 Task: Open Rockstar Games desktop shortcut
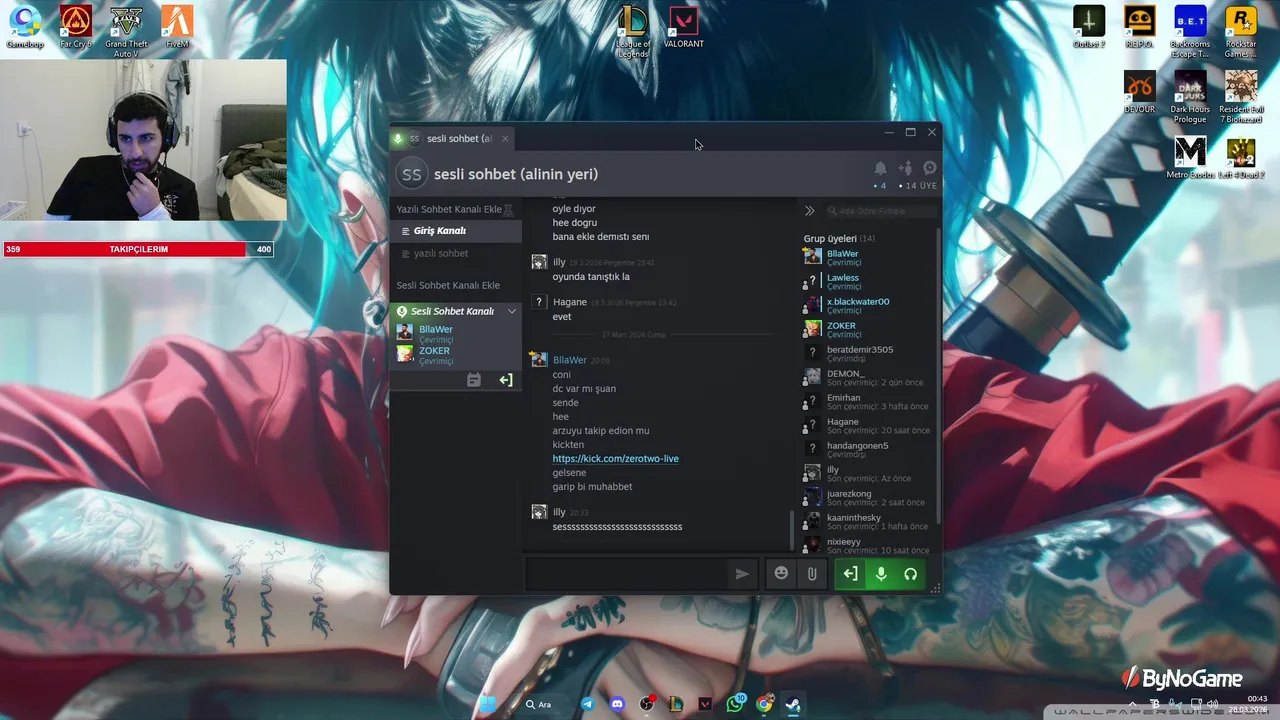(1241, 31)
